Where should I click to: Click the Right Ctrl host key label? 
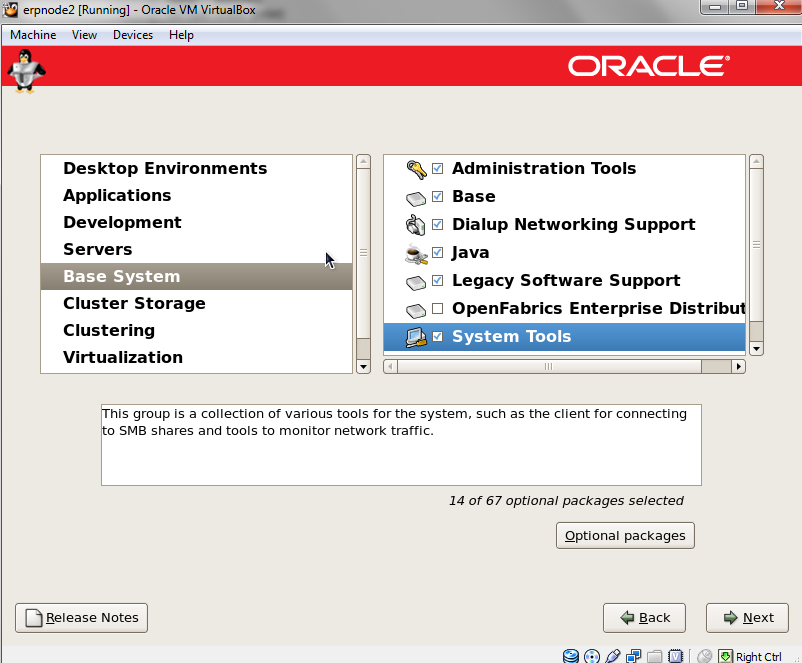pyautogui.click(x=759, y=656)
